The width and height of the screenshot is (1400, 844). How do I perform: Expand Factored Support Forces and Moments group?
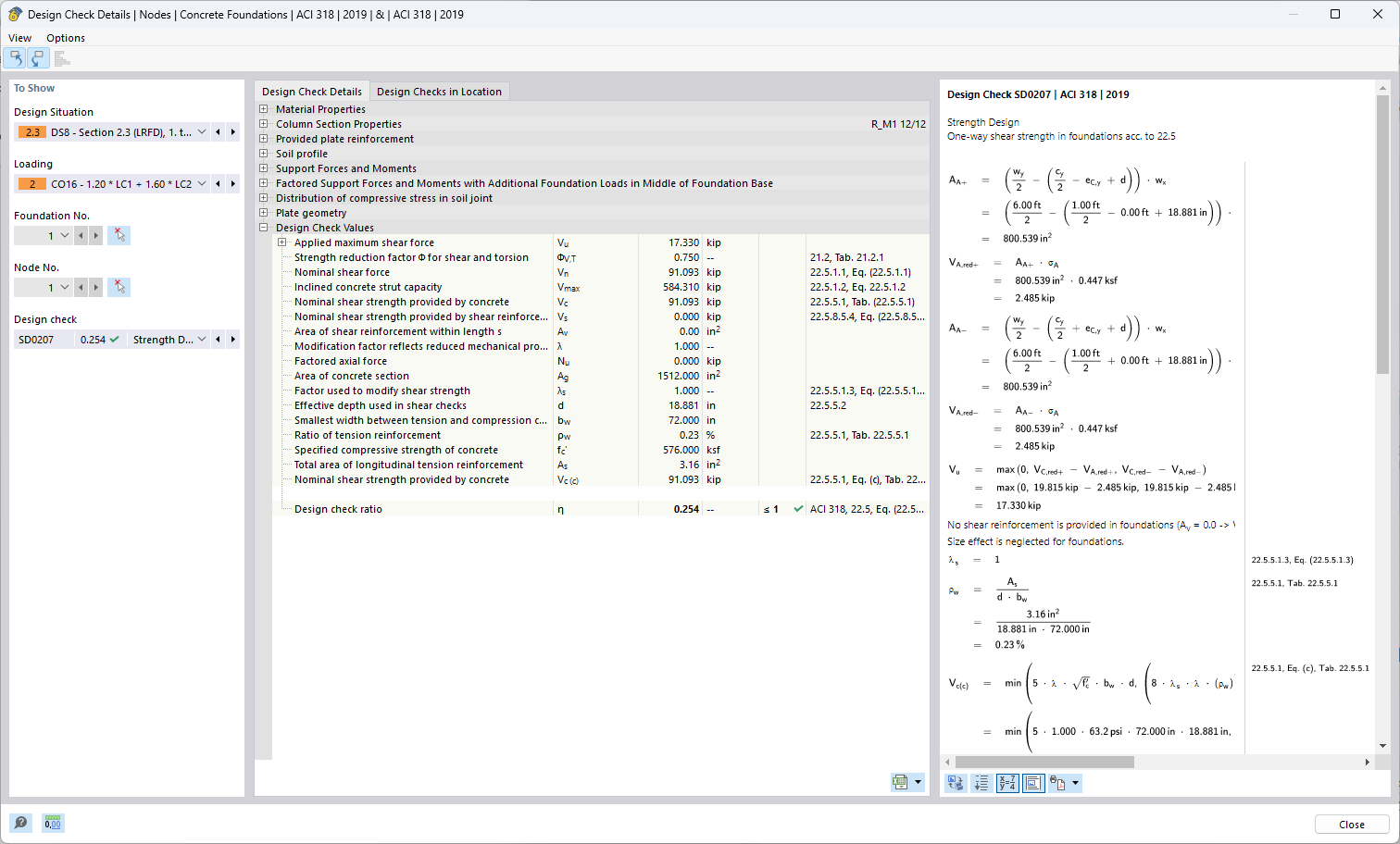264,183
